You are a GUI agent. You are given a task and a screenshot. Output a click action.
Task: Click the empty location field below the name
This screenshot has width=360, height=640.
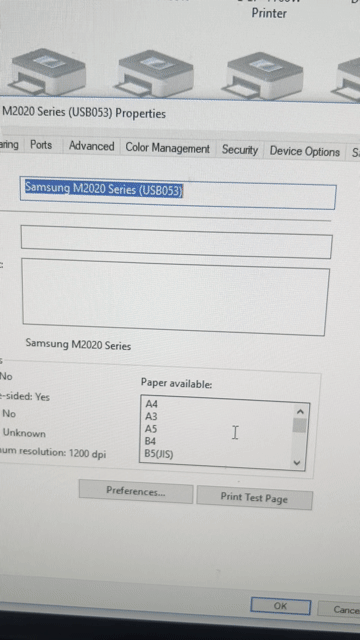click(x=176, y=242)
